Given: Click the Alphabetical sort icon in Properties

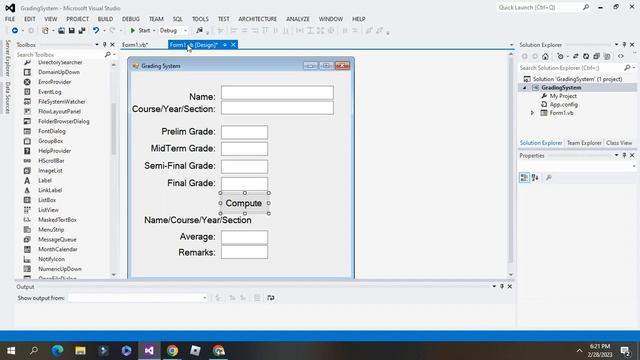Looking at the screenshot, I should [x=535, y=178].
